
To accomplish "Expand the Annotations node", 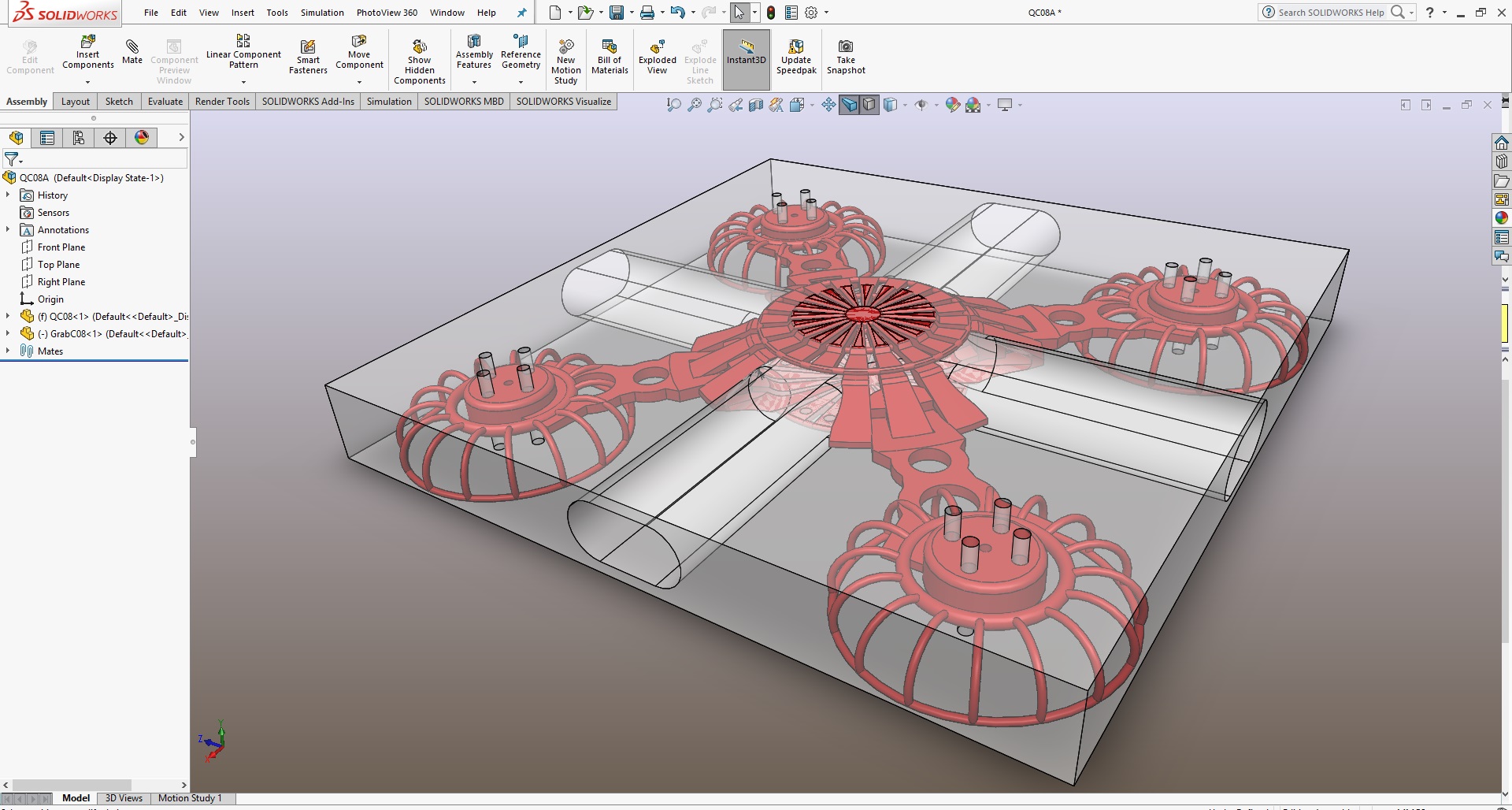I will (x=8, y=229).
